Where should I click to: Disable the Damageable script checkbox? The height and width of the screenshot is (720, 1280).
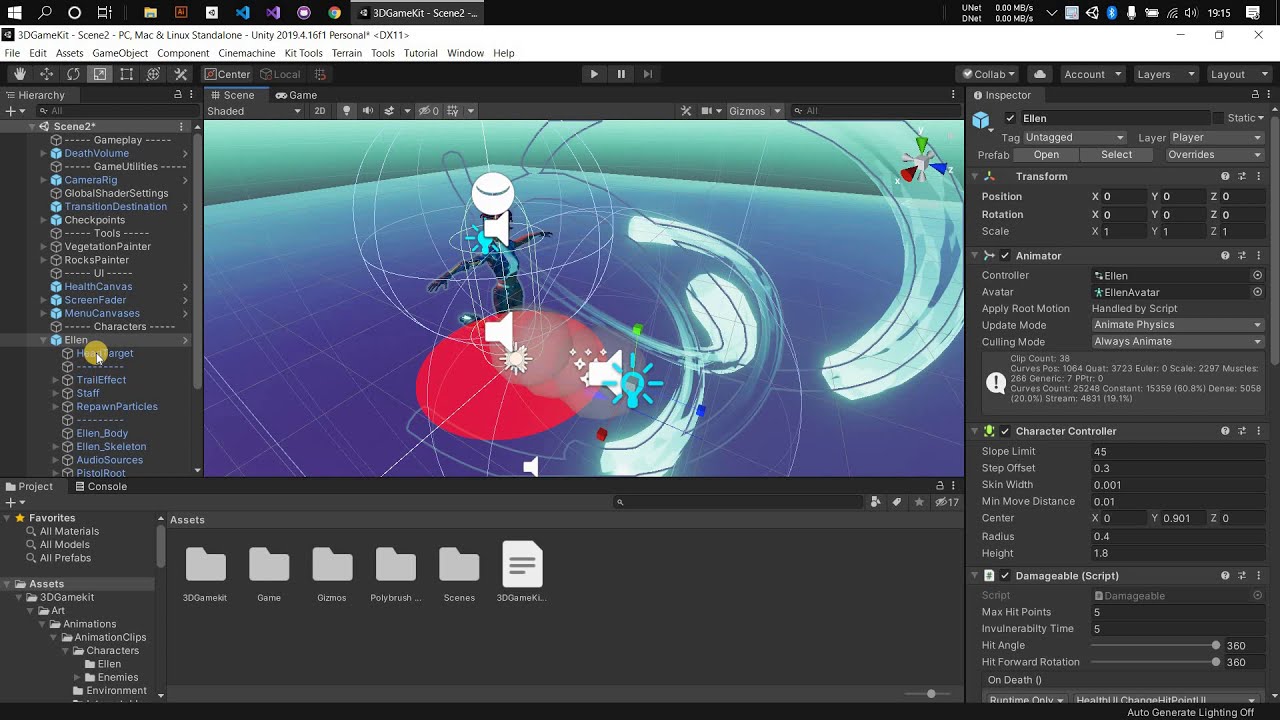pyautogui.click(x=1005, y=576)
